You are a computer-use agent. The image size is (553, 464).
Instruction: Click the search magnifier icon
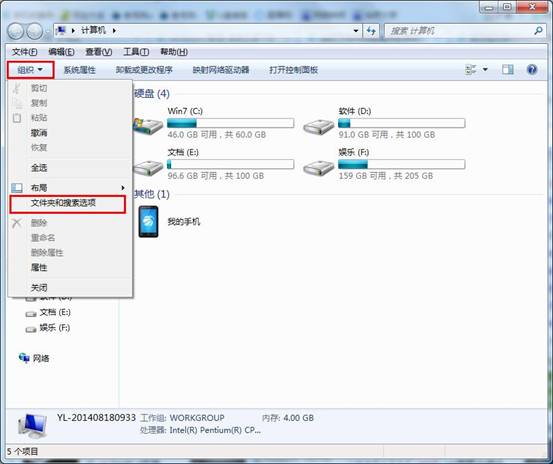[x=539, y=31]
